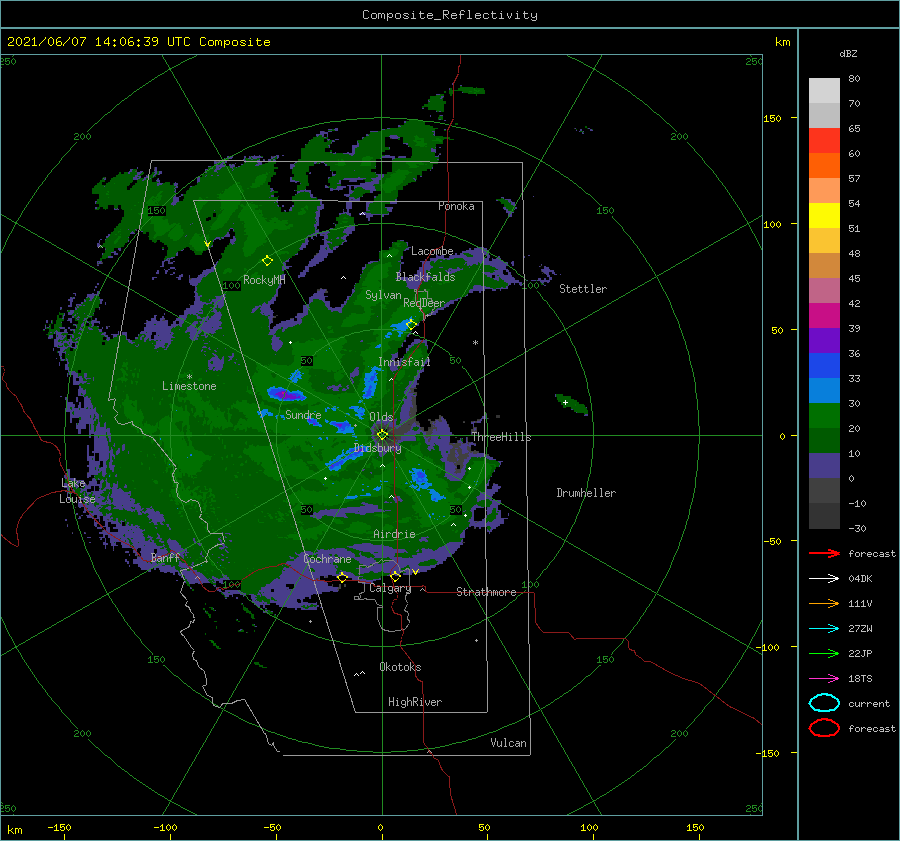Viewport: 900px width, 841px height.
Task: Select the orange 111V arrow symbol
Action: (824, 603)
